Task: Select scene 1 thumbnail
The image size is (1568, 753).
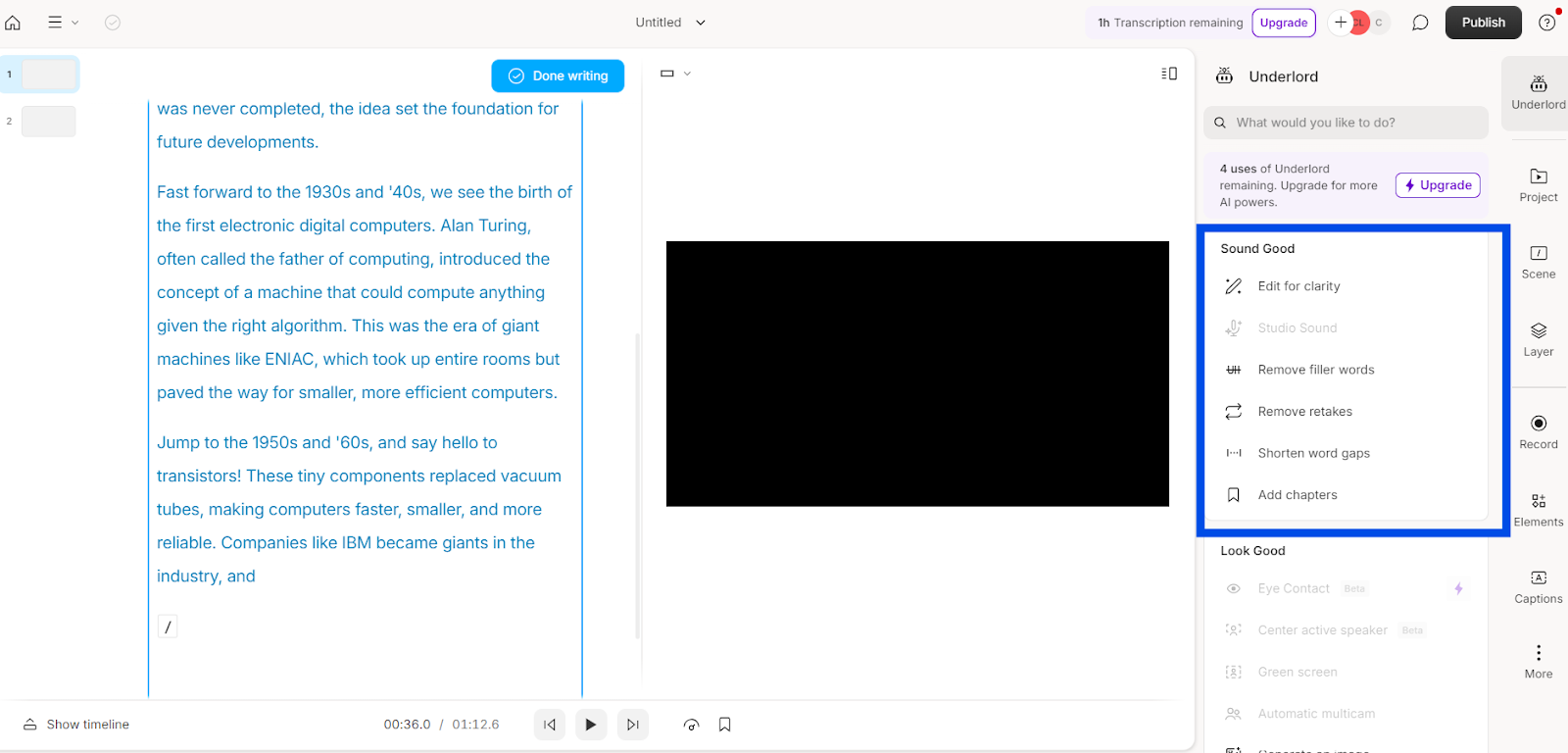Action: [x=49, y=75]
